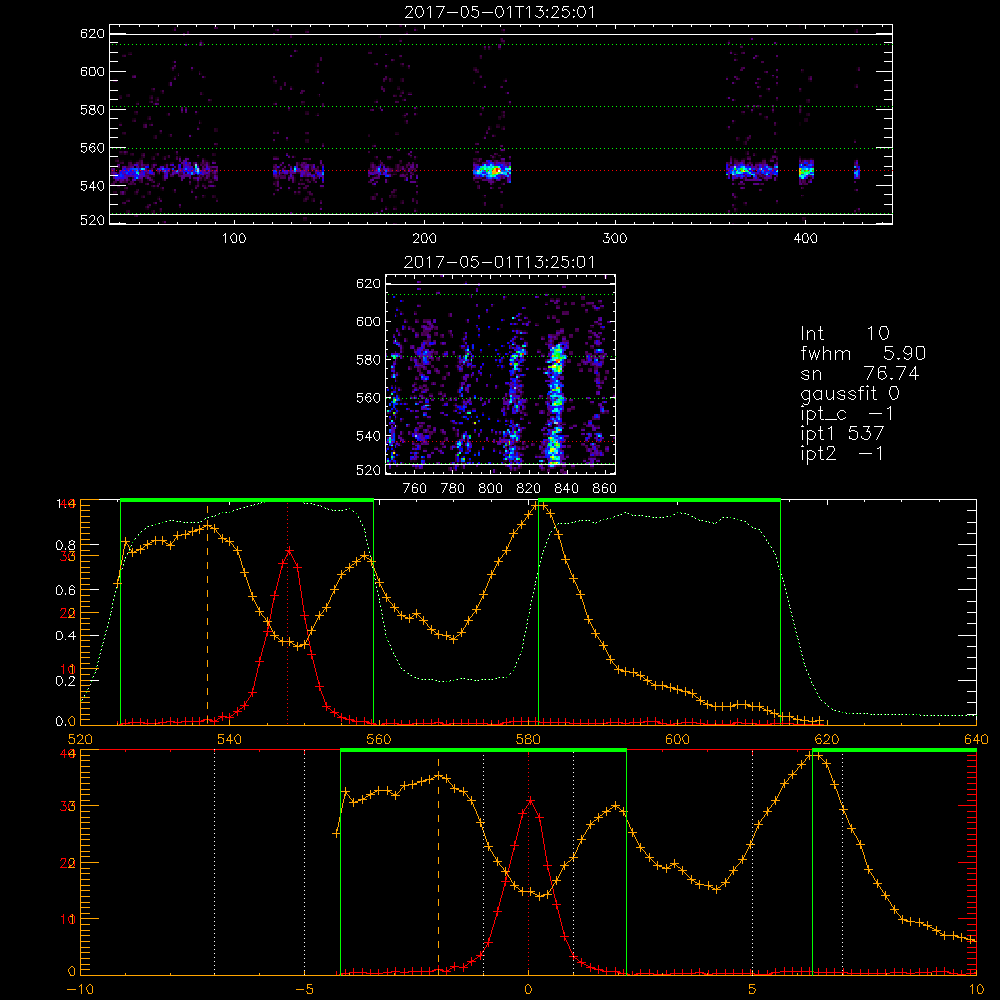Click the x-axis label 300 of the top spectrogram
The height and width of the screenshot is (1000, 1000).
coord(615,239)
